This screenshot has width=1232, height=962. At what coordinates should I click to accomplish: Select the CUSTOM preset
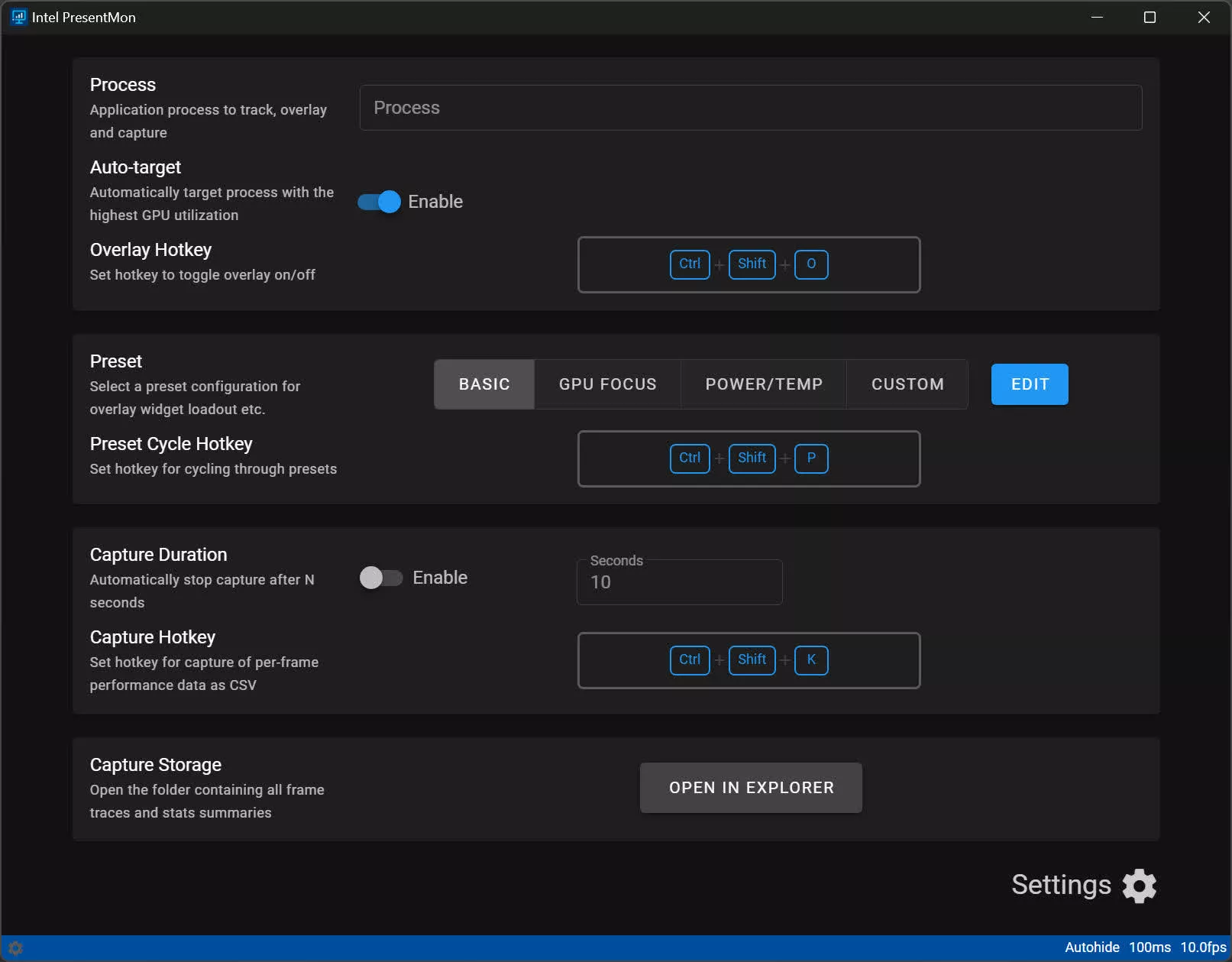point(907,384)
